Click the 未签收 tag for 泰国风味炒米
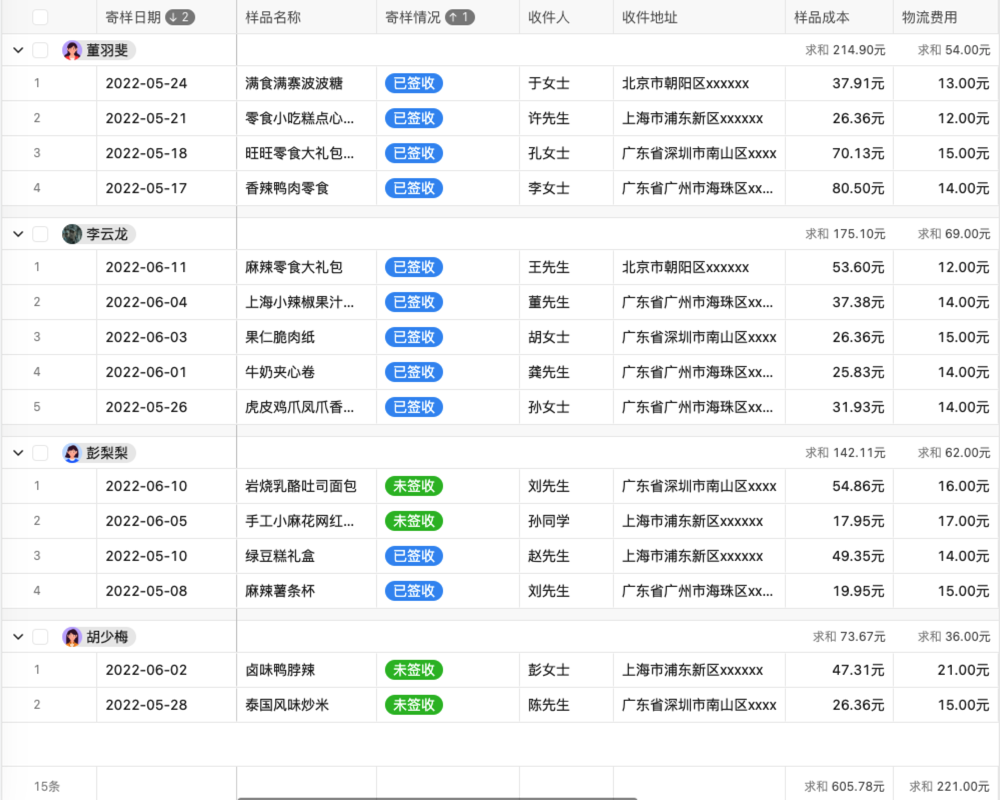 tap(413, 704)
